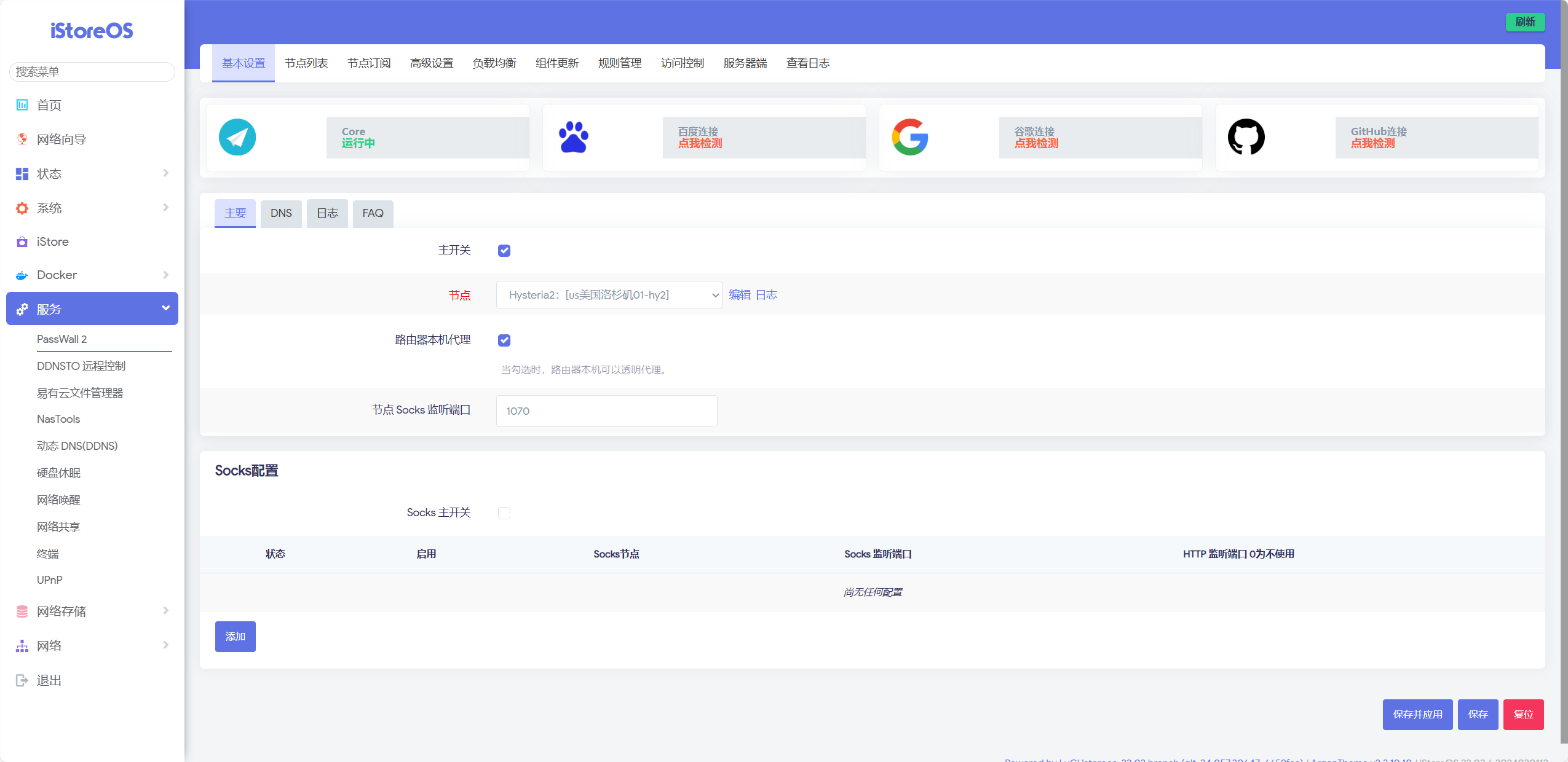Open the 高级设置 tab
1568x762 pixels.
432,63
